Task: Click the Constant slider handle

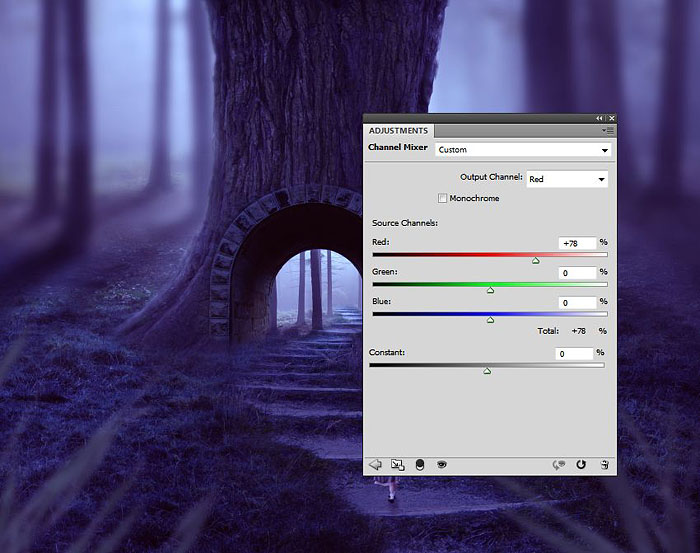Action: point(487,371)
